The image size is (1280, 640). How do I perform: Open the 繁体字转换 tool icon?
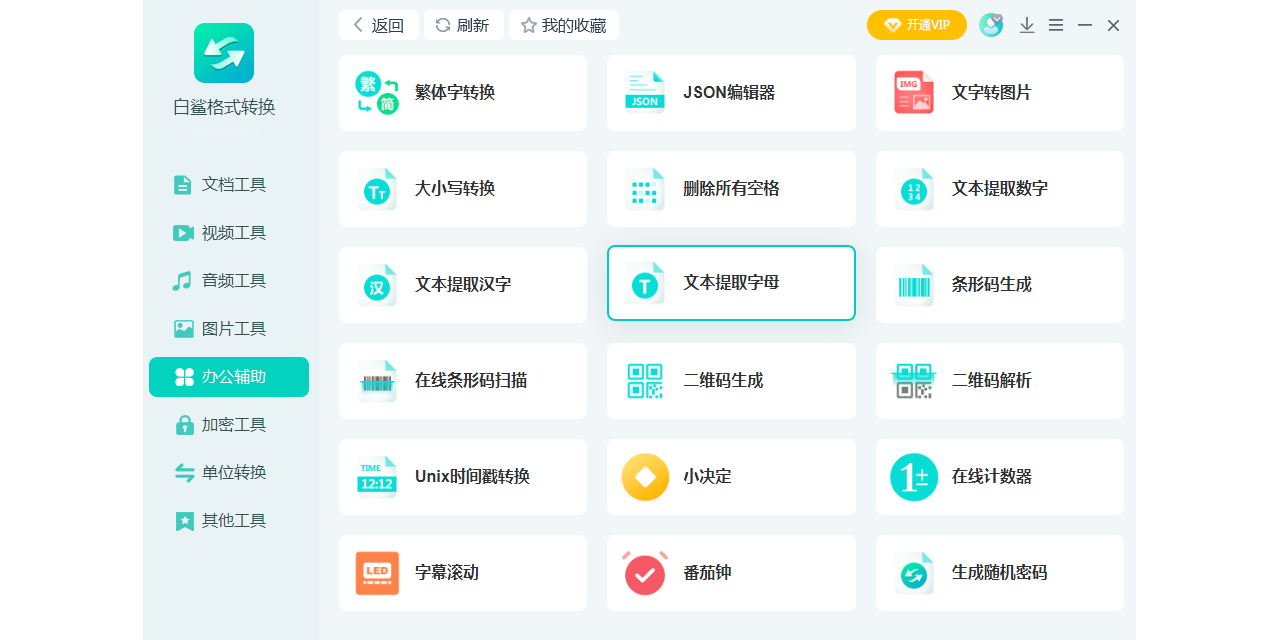[x=377, y=93]
